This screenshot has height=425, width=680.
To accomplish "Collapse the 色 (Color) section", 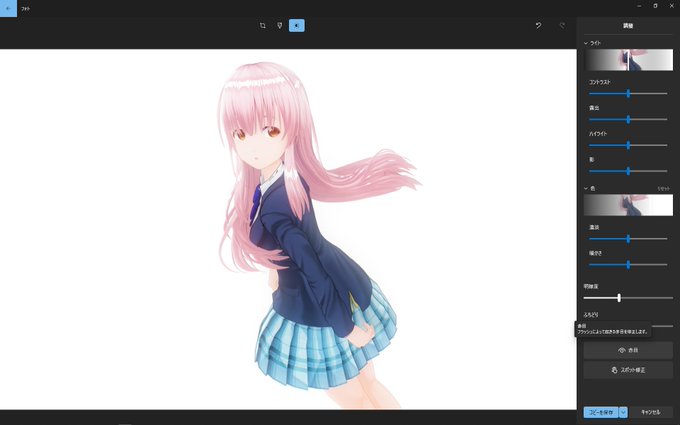I will click(586, 188).
